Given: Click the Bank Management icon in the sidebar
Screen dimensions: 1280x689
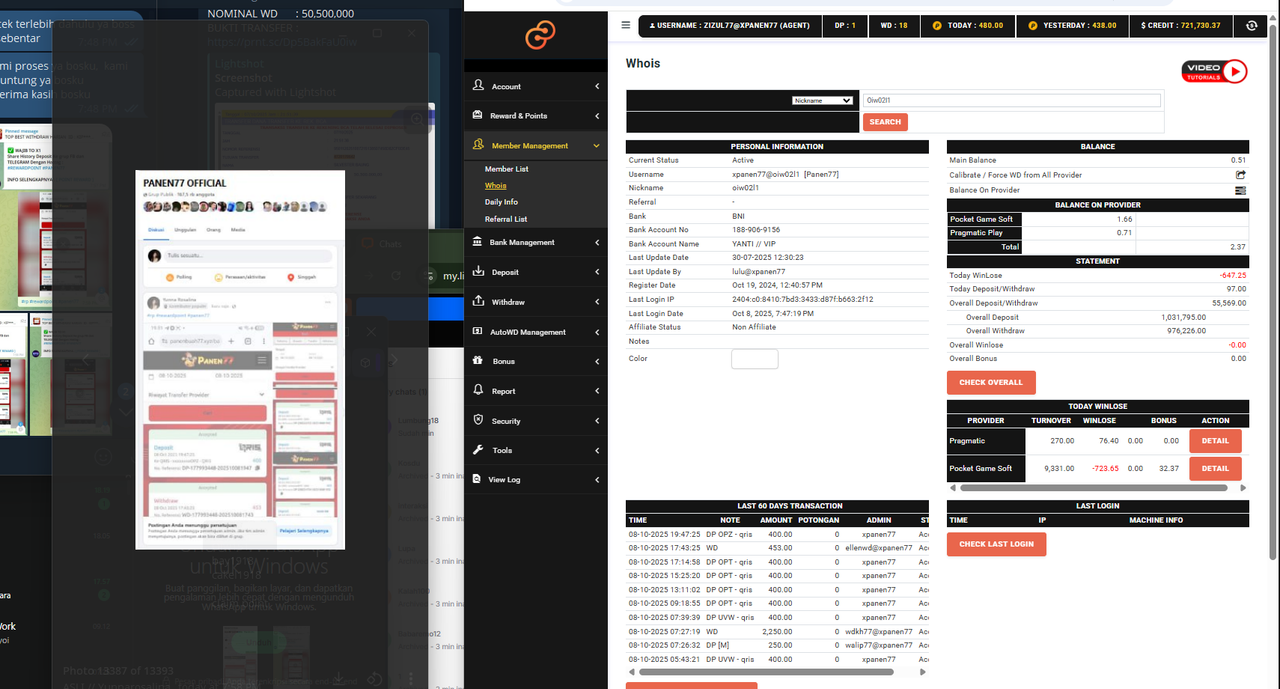Looking at the screenshot, I should [x=479, y=242].
